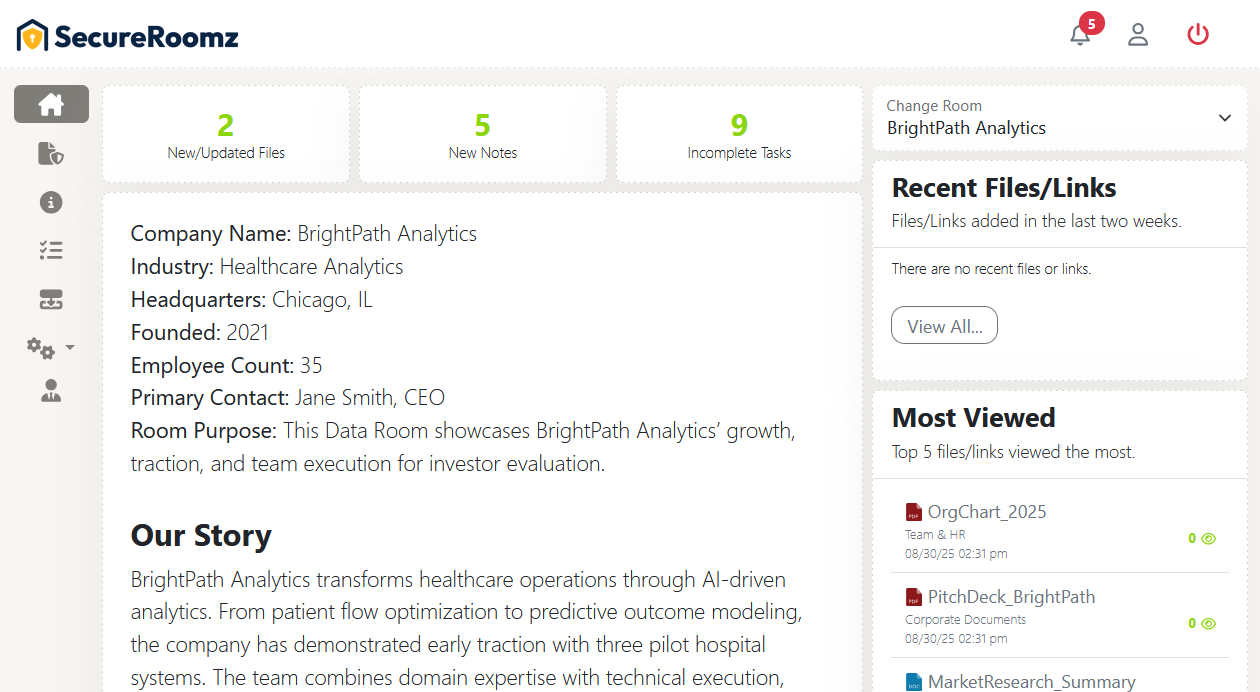This screenshot has height=692, width=1260.
Task: Open the secure files shield icon
Action: (x=51, y=153)
